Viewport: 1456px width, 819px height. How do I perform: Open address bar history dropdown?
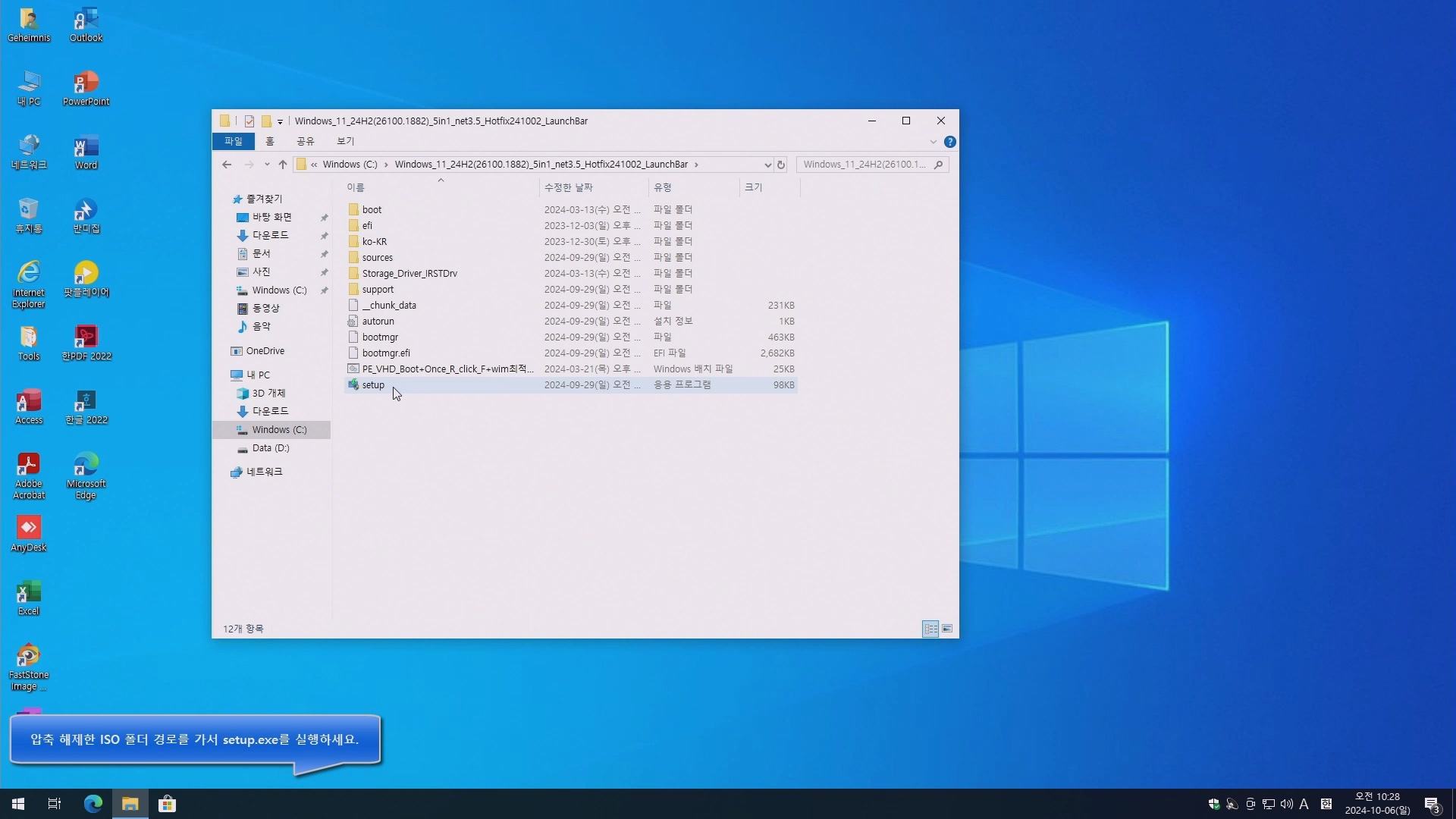click(767, 165)
